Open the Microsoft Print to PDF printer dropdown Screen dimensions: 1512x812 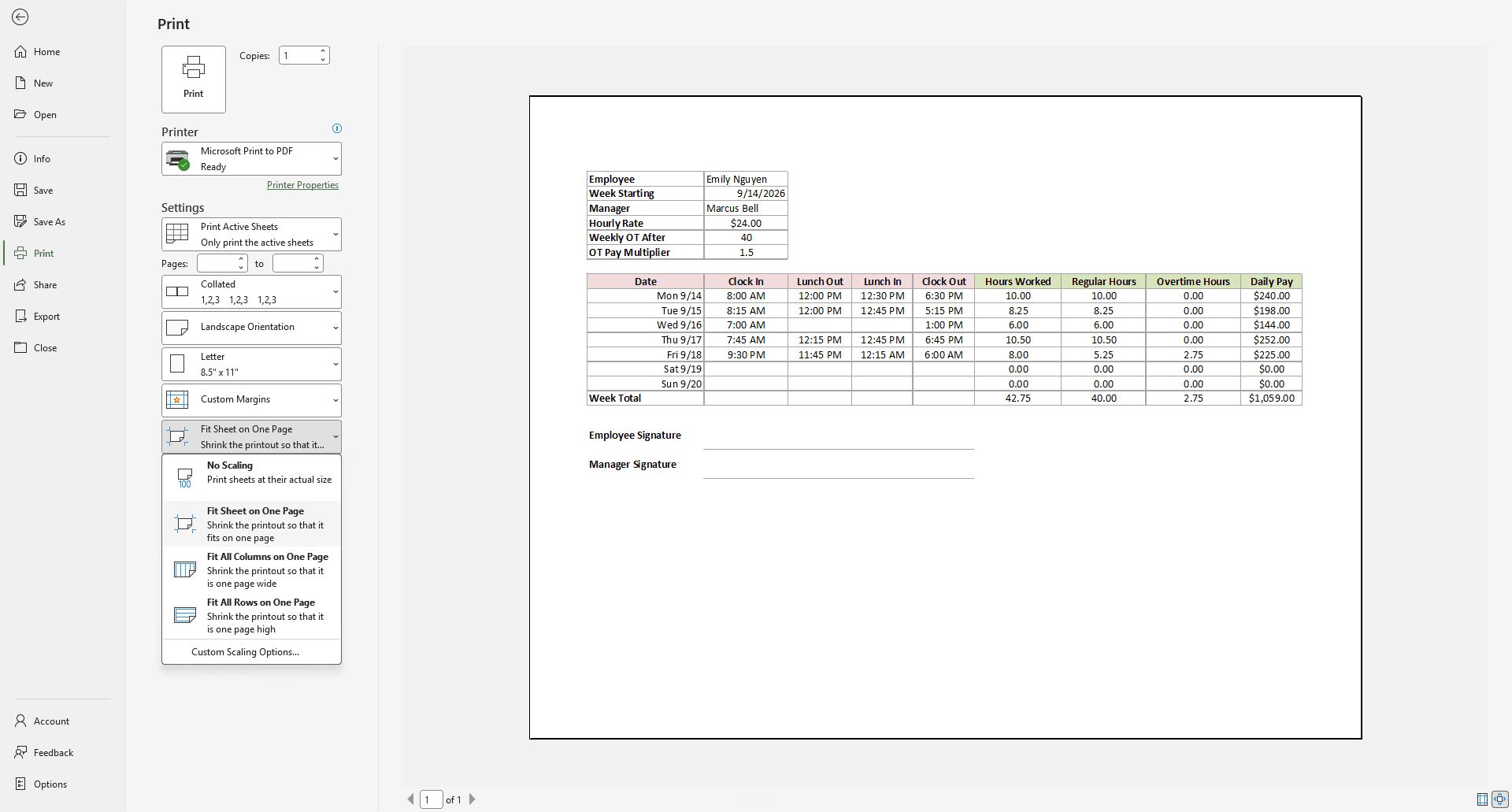point(252,159)
